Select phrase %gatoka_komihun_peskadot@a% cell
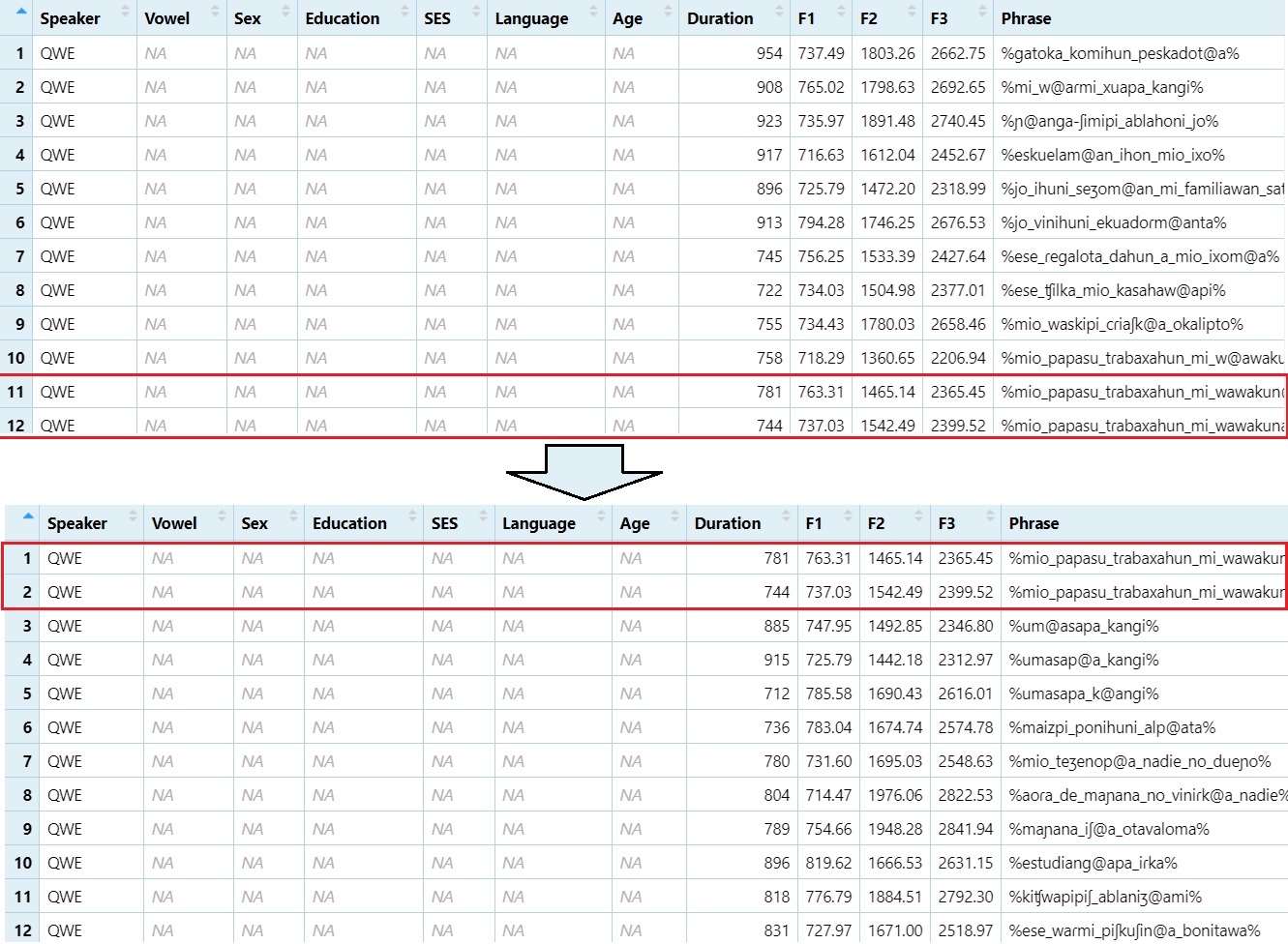The width and height of the screenshot is (1288, 944). [1120, 53]
